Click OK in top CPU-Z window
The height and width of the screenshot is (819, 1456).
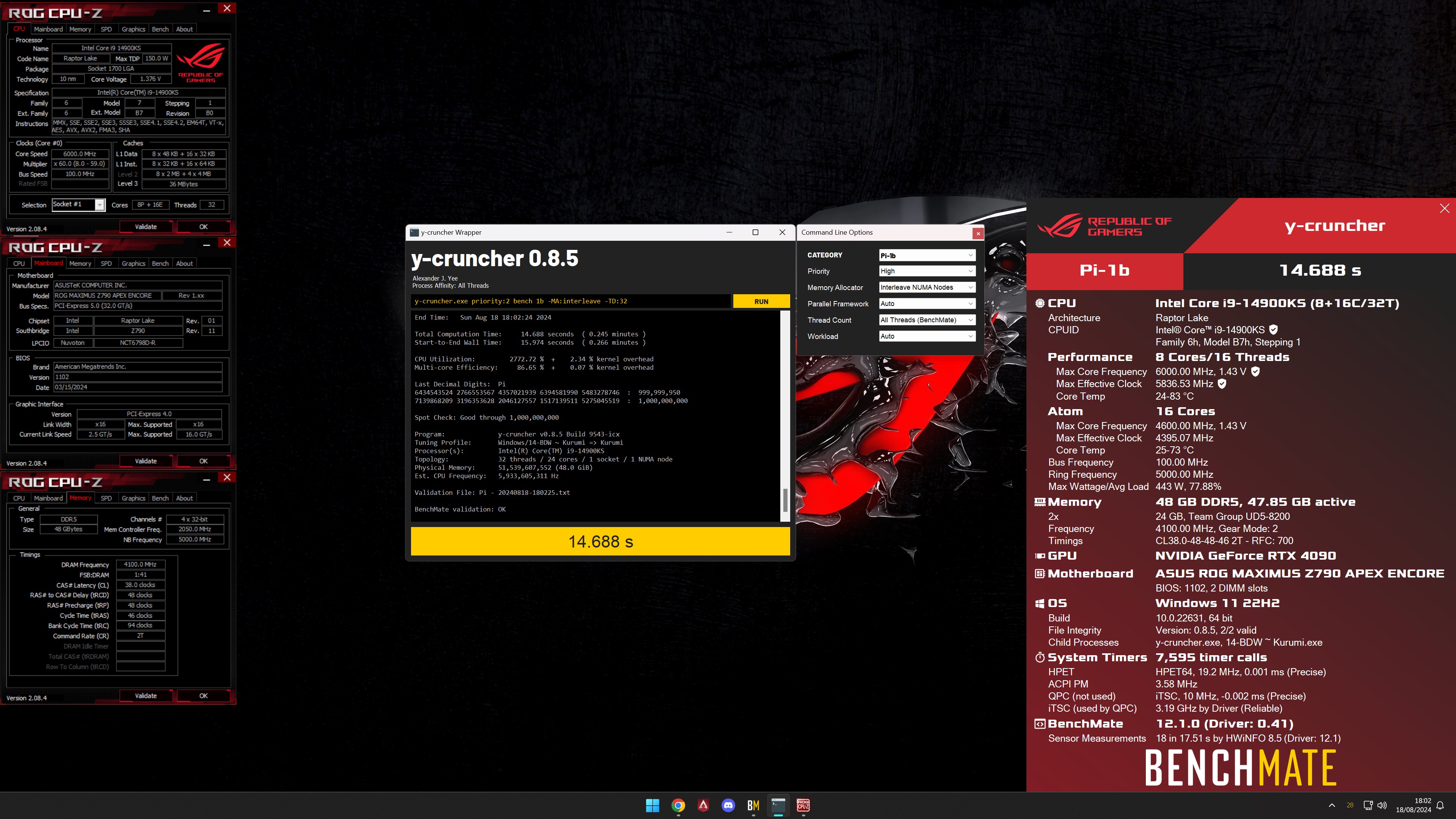point(204,227)
